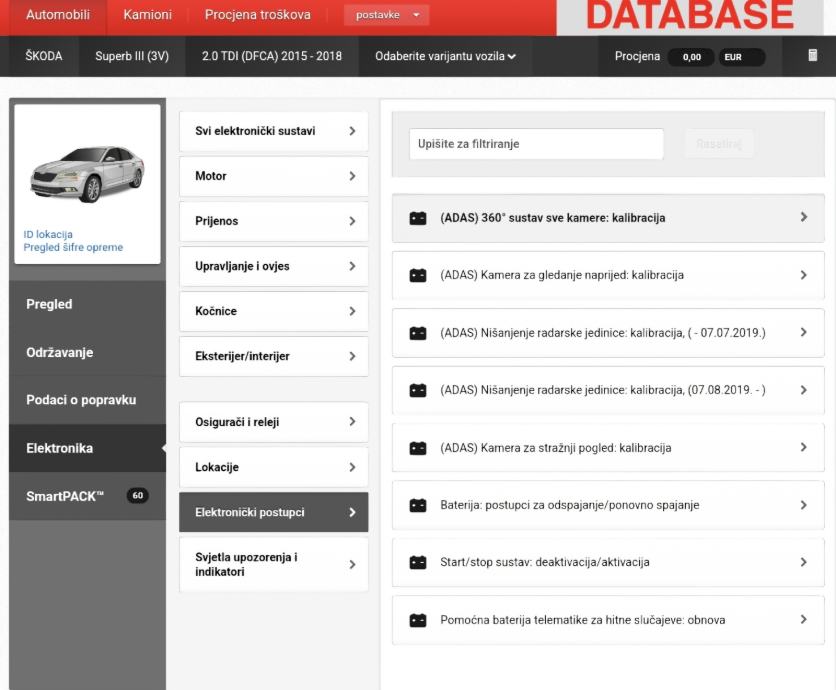
Task: Click the Upišite za filtriranje input field
Action: pyautogui.click(x=536, y=144)
